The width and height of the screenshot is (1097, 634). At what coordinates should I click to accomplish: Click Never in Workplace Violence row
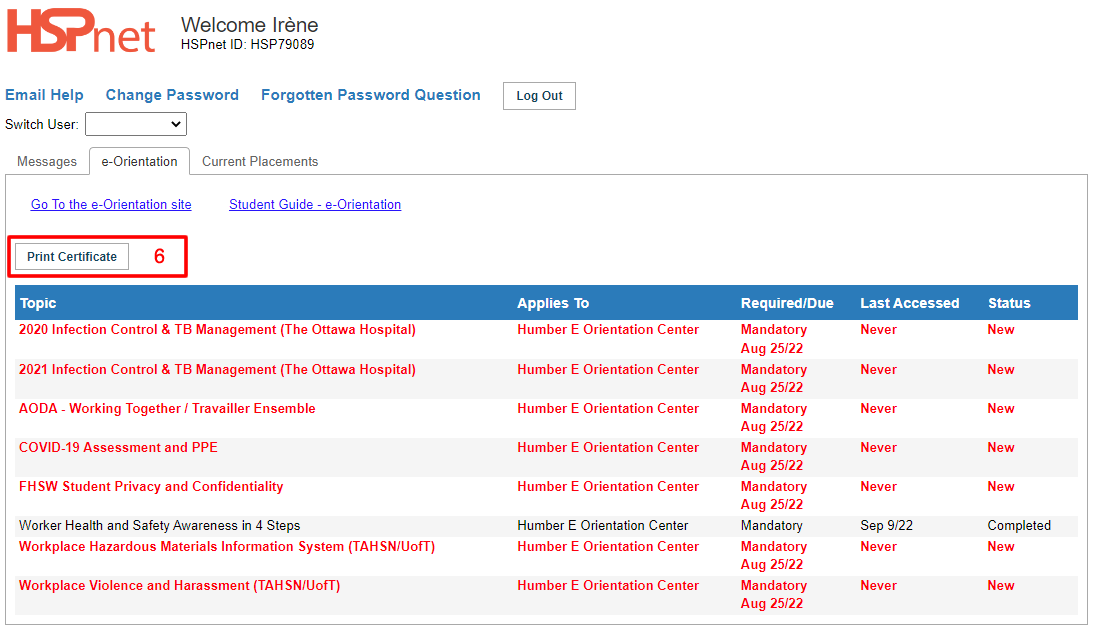coord(878,586)
